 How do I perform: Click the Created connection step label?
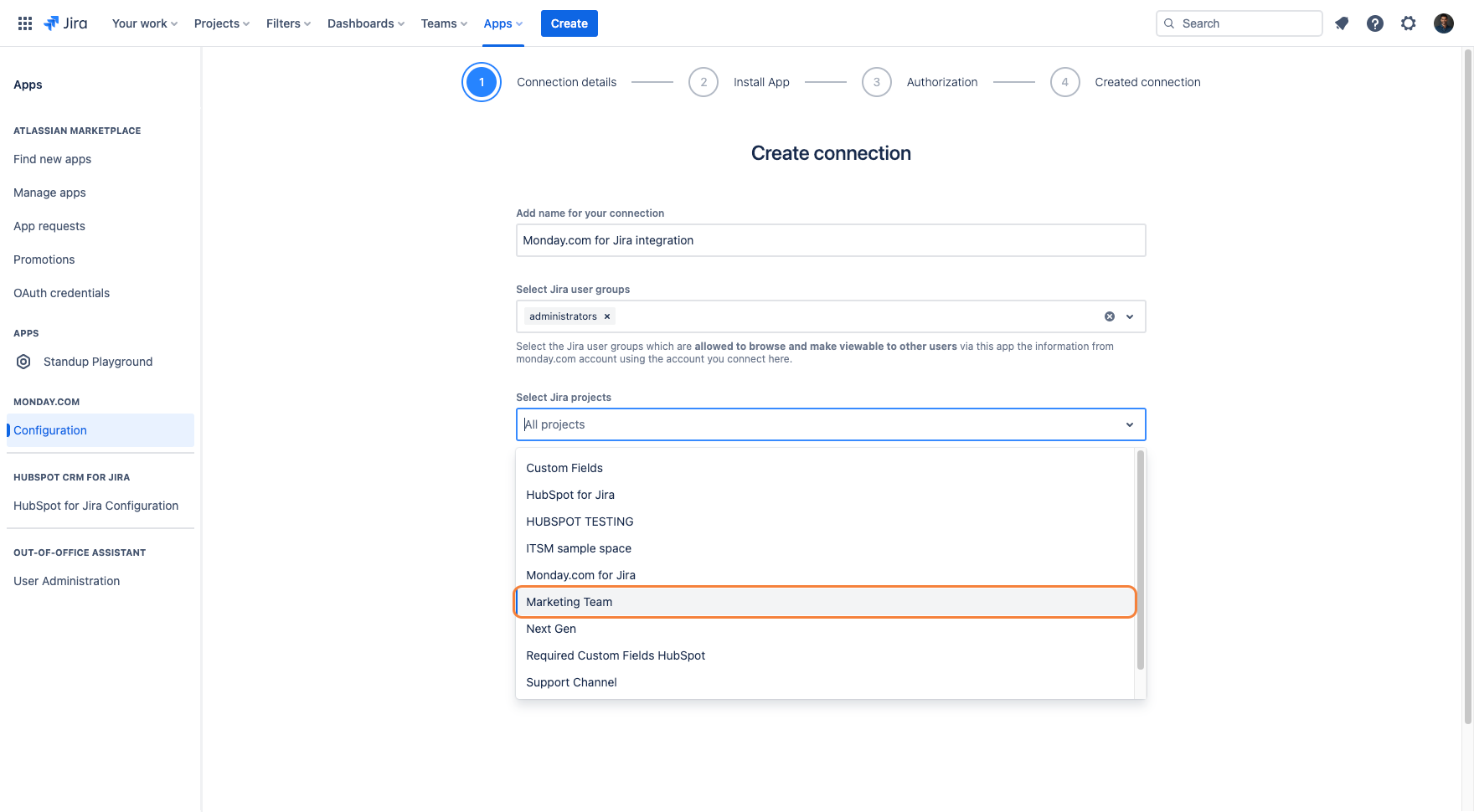pyautogui.click(x=1147, y=82)
